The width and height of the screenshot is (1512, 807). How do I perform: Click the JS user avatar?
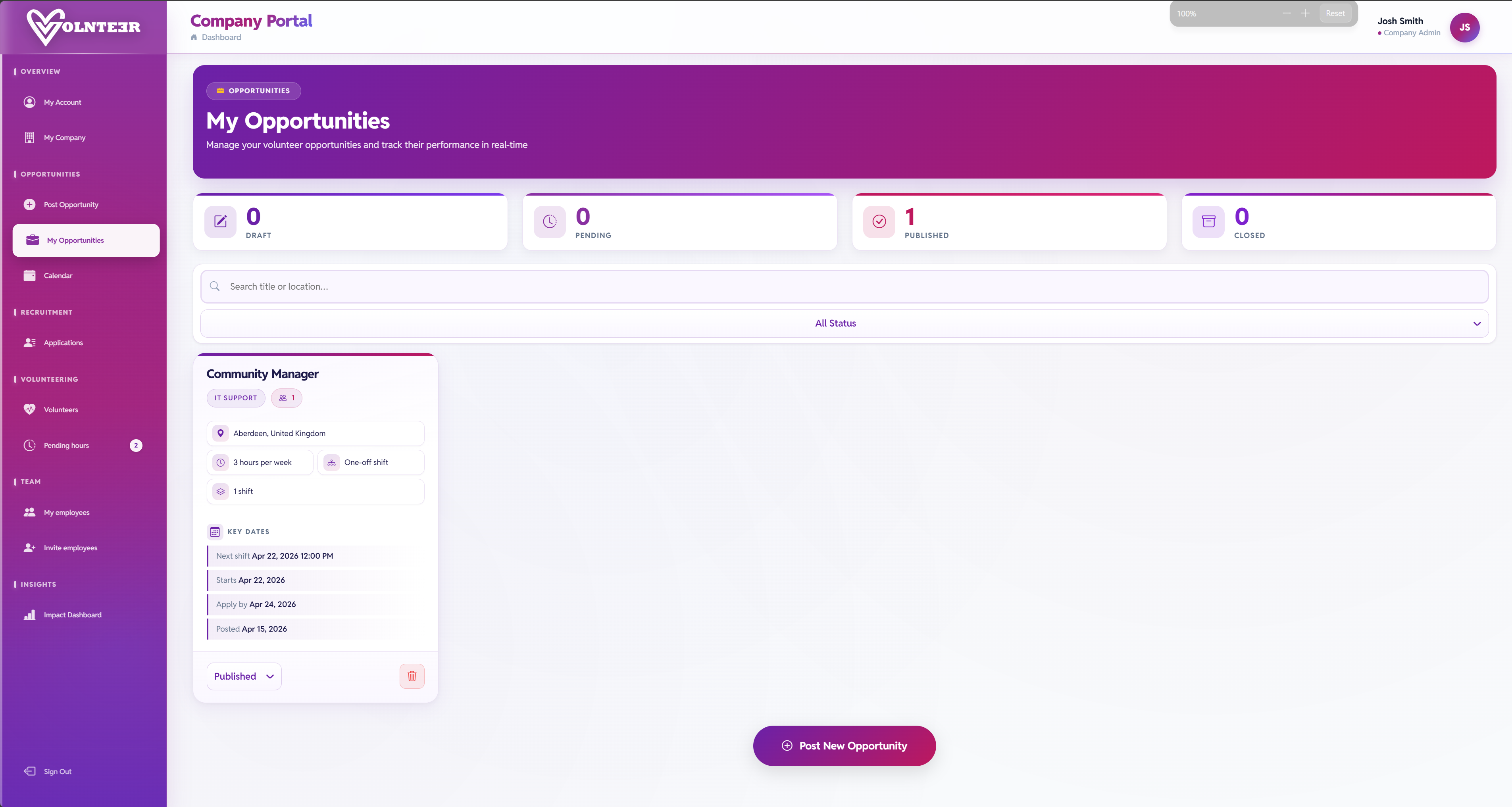pyautogui.click(x=1464, y=28)
